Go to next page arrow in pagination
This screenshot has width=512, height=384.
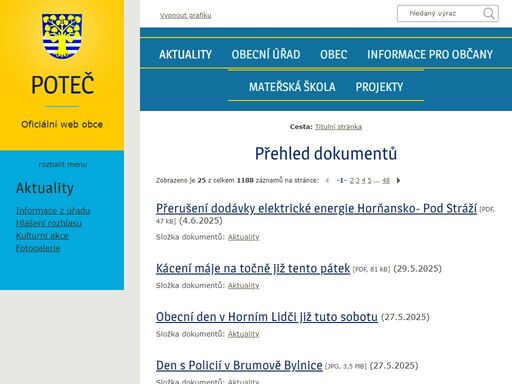398,181
